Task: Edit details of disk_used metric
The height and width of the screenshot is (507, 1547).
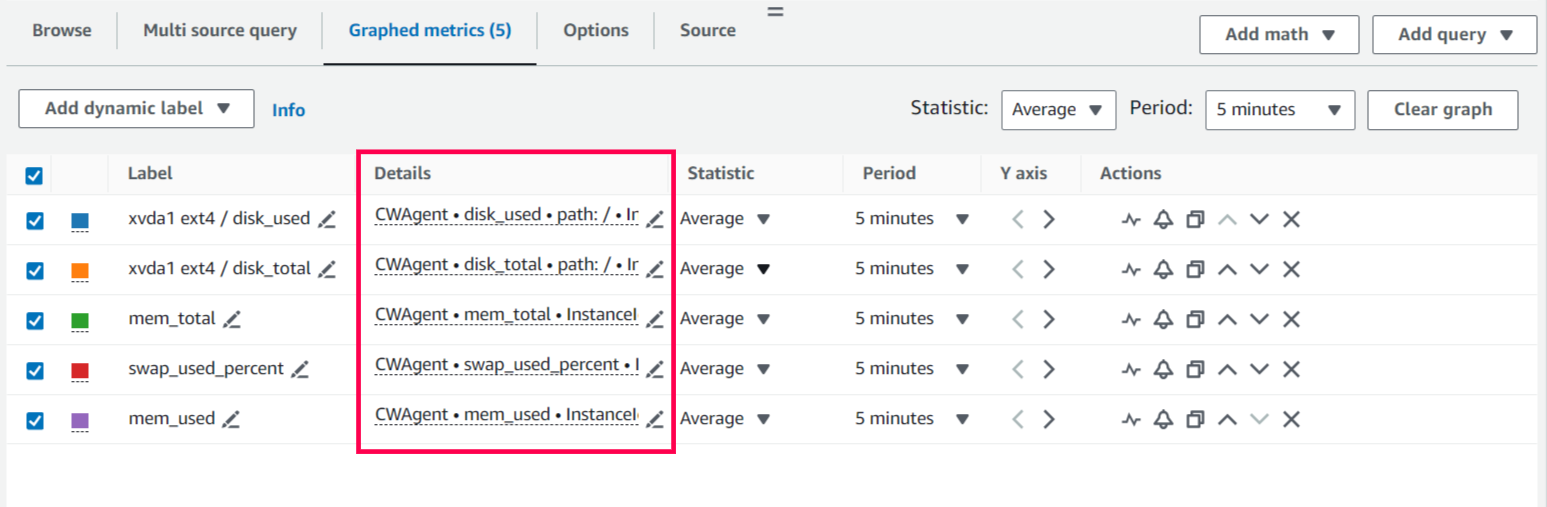Action: click(x=655, y=220)
